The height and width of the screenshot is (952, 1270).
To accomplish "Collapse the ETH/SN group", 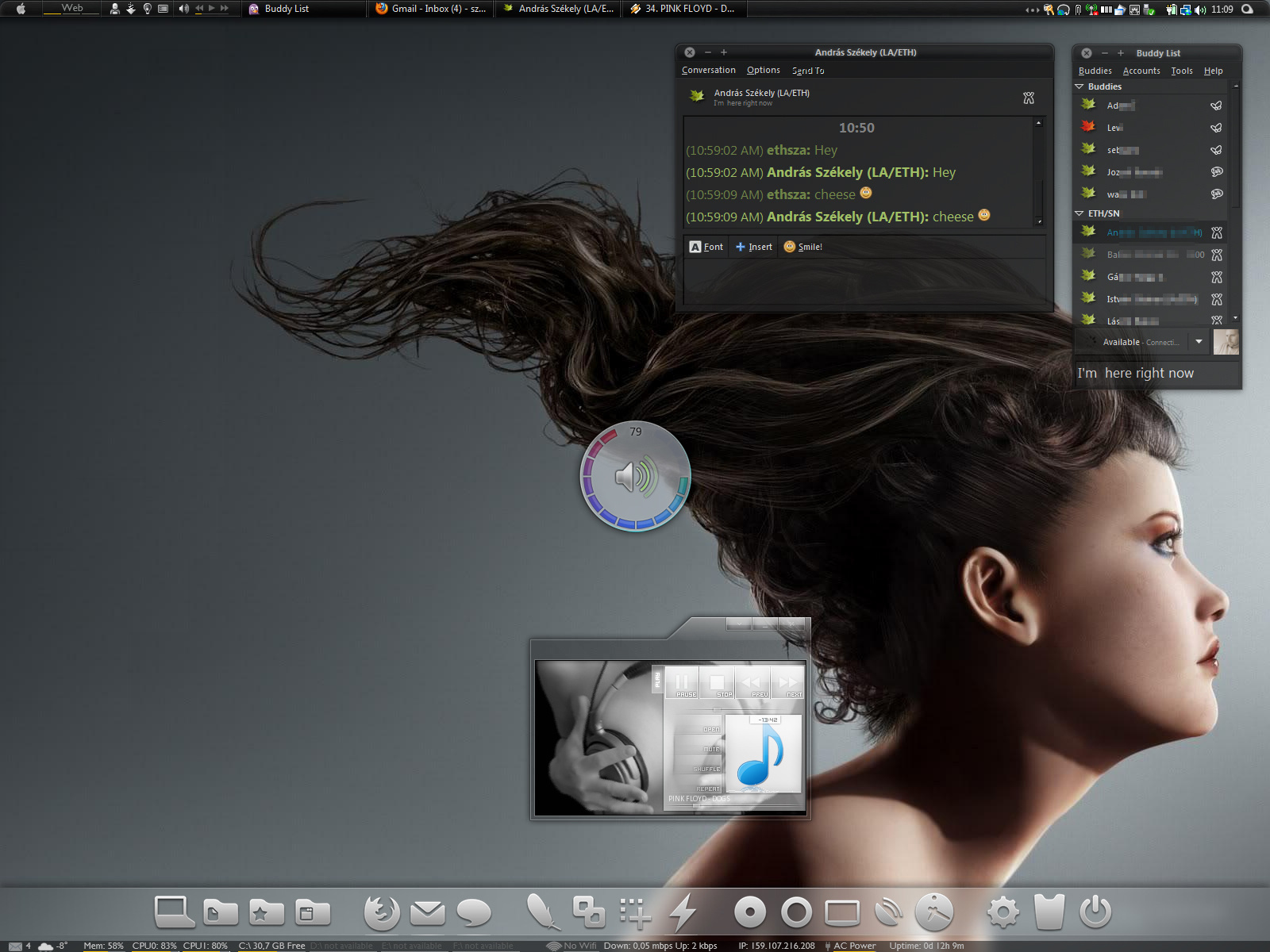I will pos(1079,213).
